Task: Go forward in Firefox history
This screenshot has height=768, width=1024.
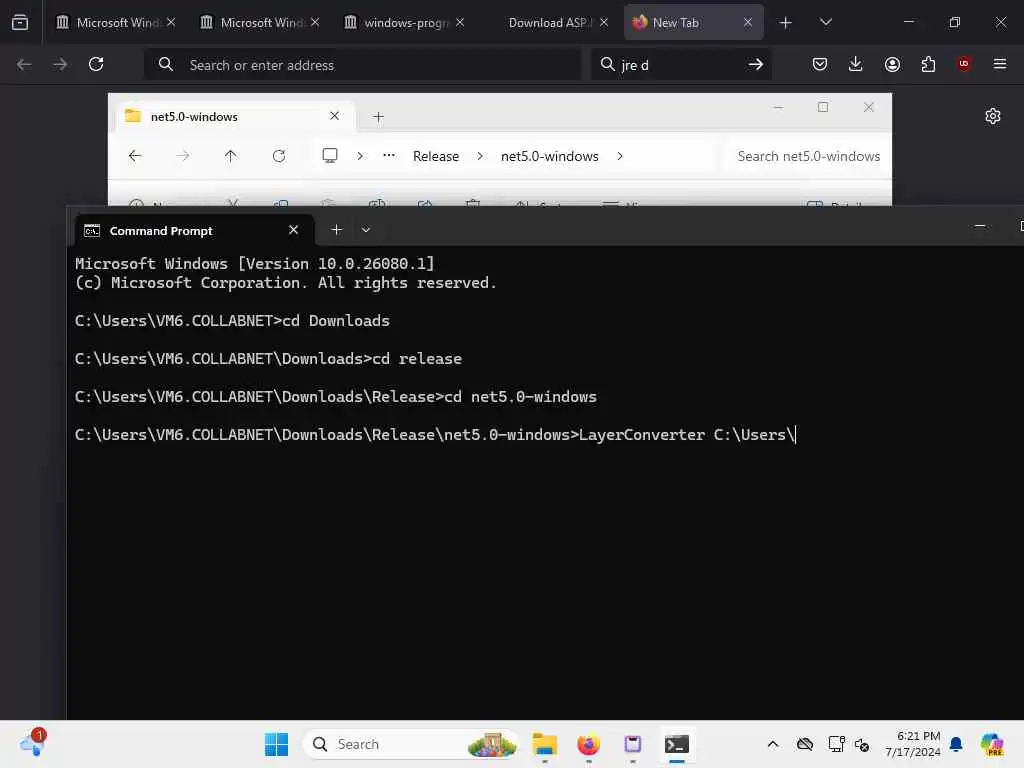Action: [60, 64]
